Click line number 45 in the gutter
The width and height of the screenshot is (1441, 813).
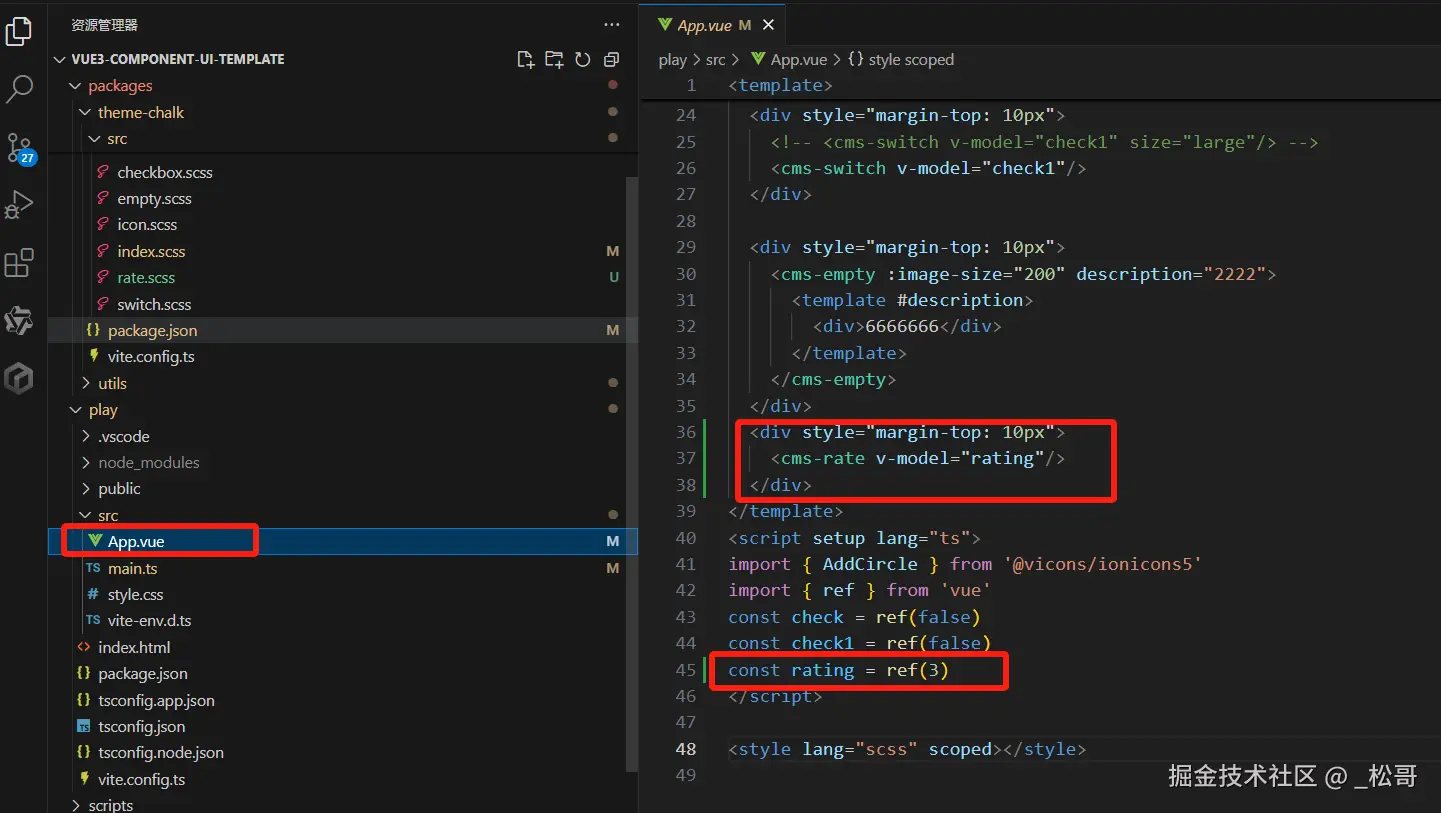(685, 670)
